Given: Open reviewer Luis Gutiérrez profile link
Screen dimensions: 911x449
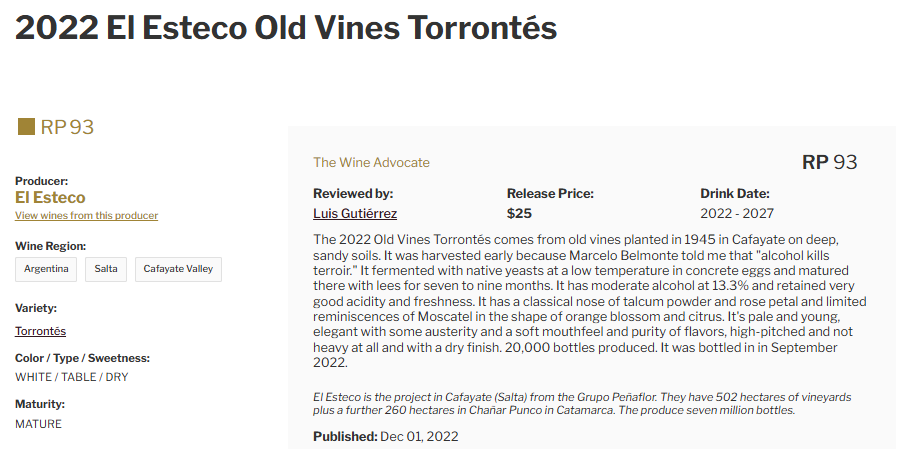Looking at the screenshot, I should pyautogui.click(x=355, y=214).
